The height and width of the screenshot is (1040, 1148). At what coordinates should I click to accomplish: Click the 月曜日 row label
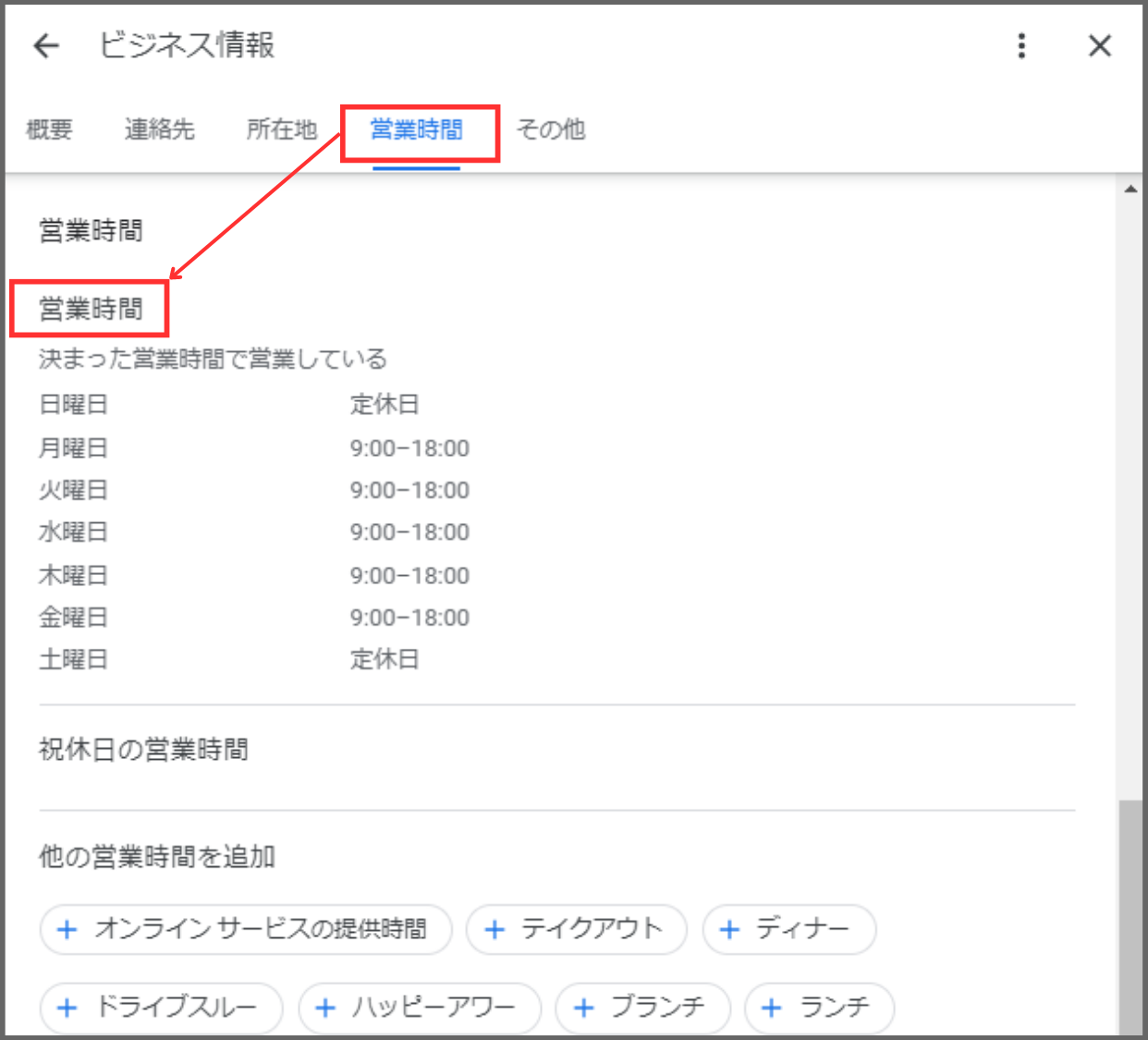pyautogui.click(x=73, y=448)
